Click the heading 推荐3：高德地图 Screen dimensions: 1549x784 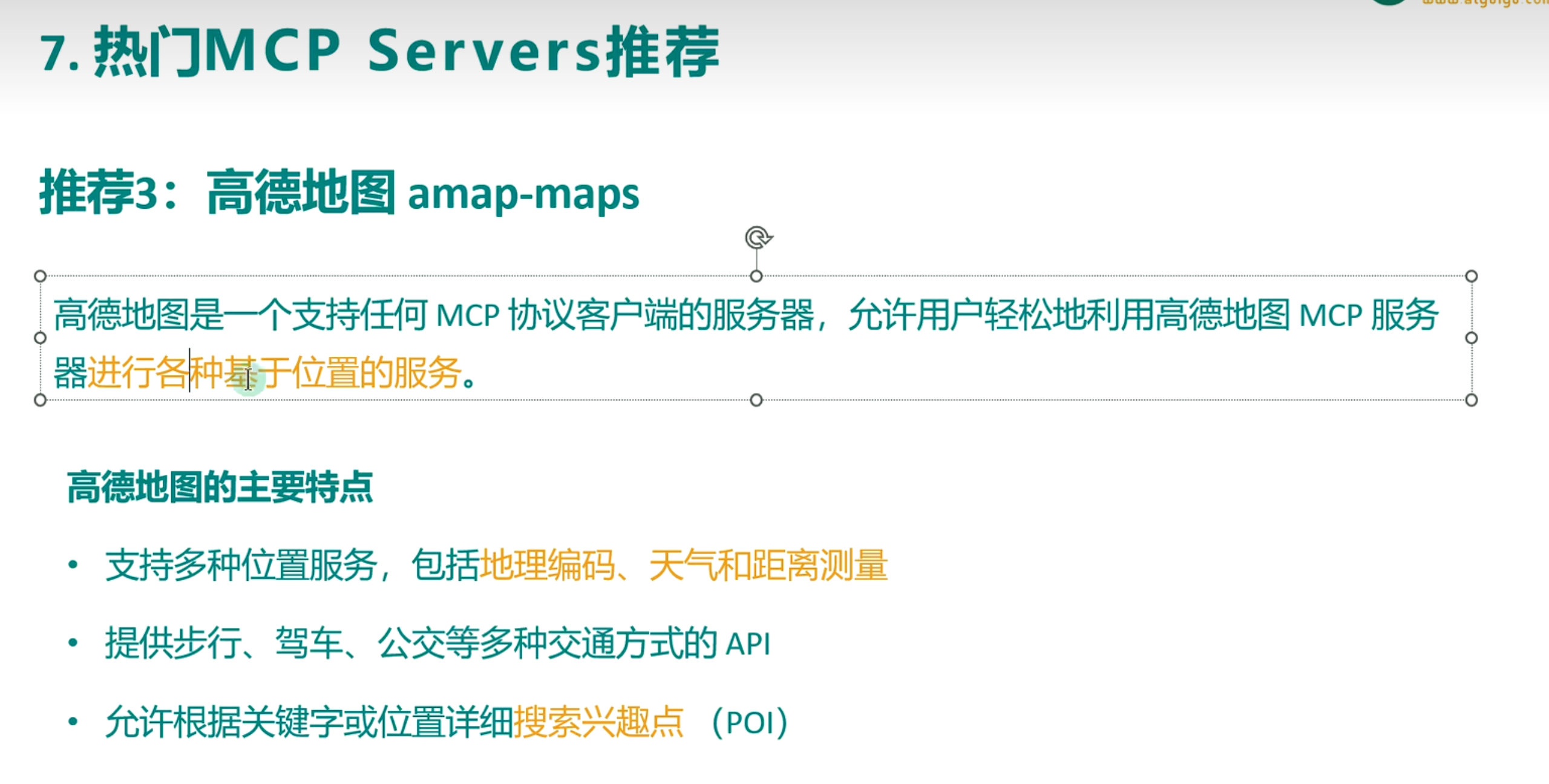point(218,194)
